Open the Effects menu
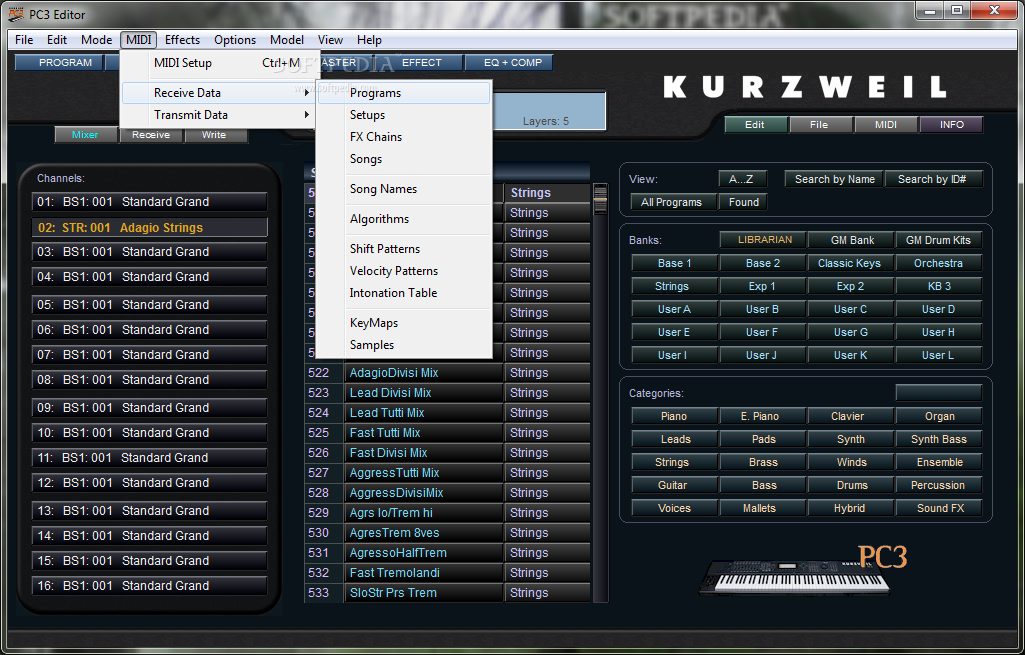This screenshot has height=655, width=1025. [x=182, y=40]
